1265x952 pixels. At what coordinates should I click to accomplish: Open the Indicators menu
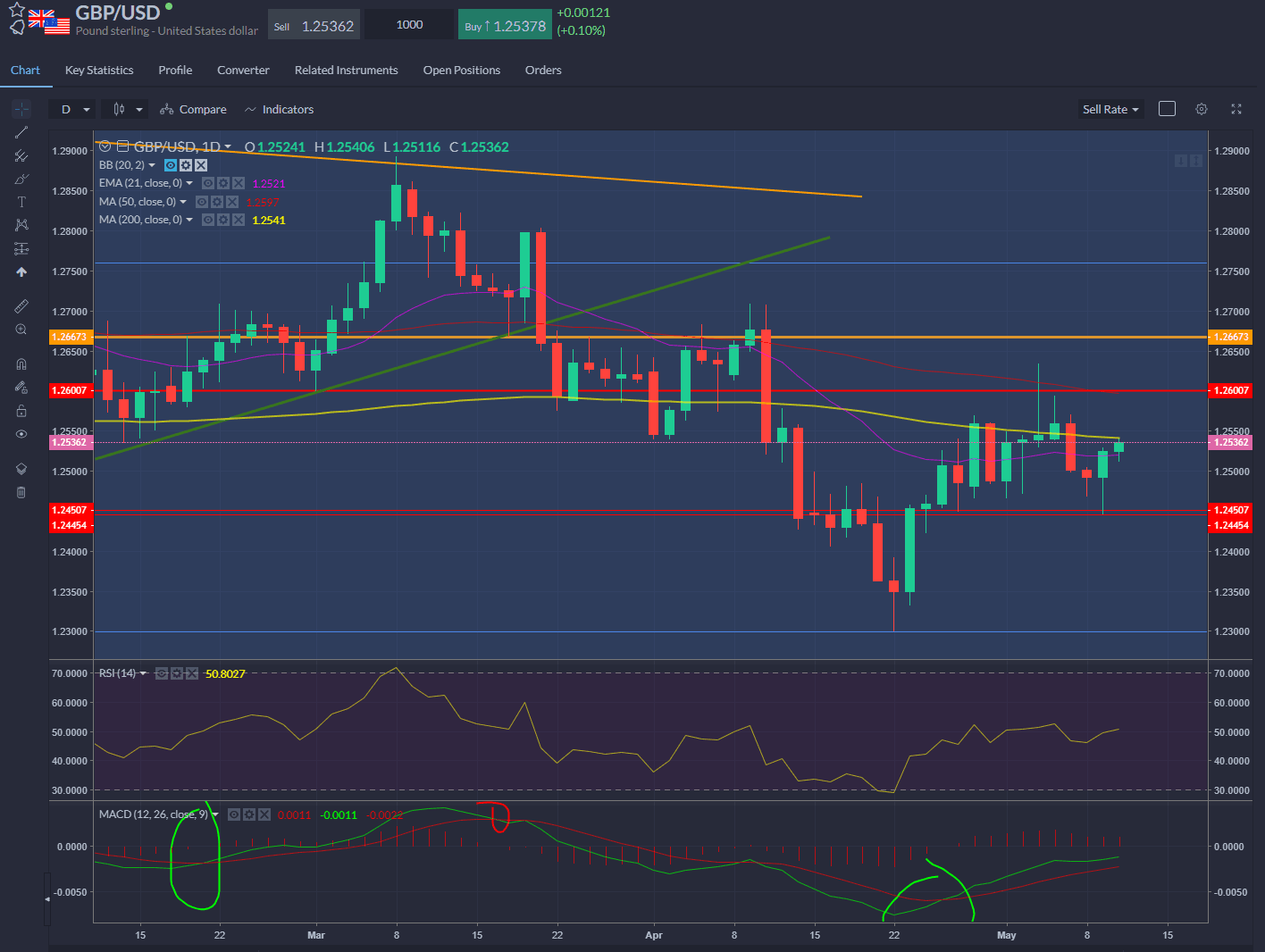[x=279, y=109]
